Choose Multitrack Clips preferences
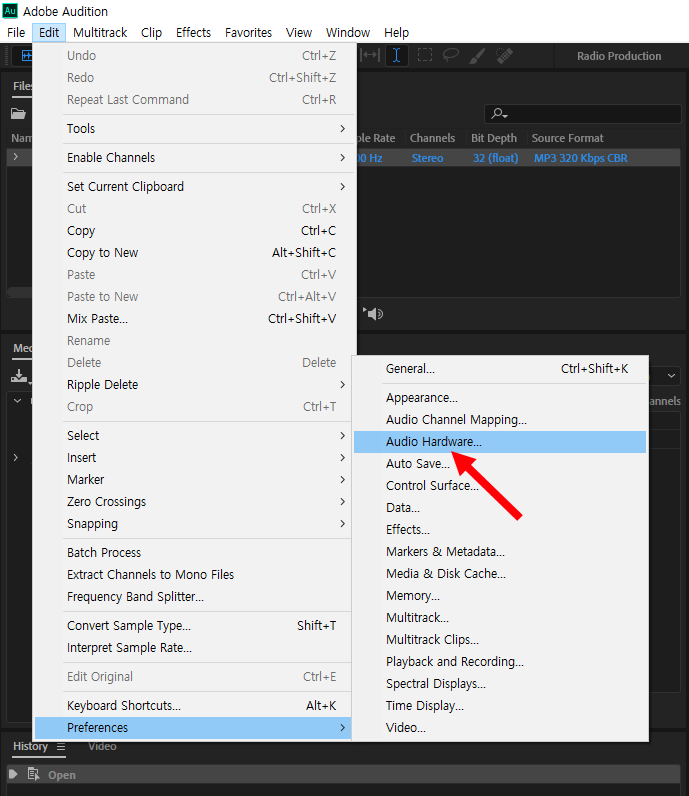Screen dimensions: 689x796 pyautogui.click(x=500, y=640)
